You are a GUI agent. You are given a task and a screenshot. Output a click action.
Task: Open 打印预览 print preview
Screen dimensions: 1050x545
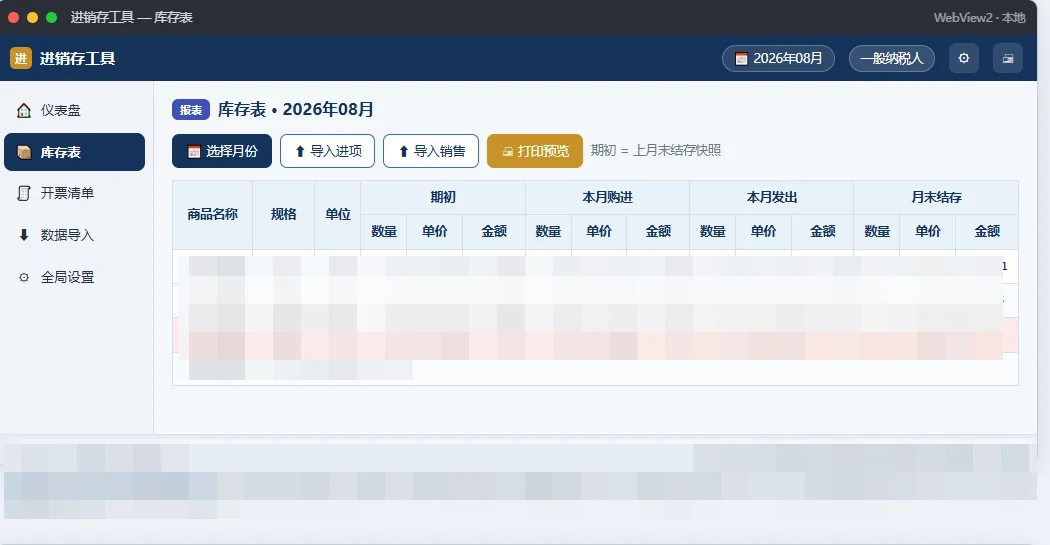(534, 151)
